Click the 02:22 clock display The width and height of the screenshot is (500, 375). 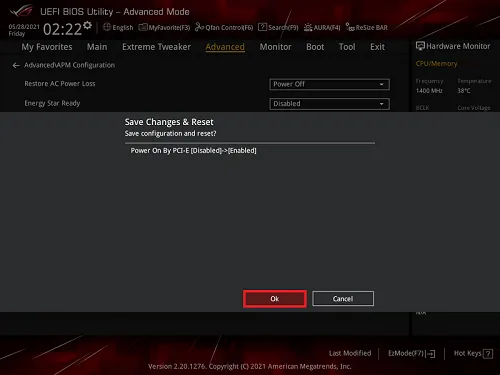[x=62, y=29]
